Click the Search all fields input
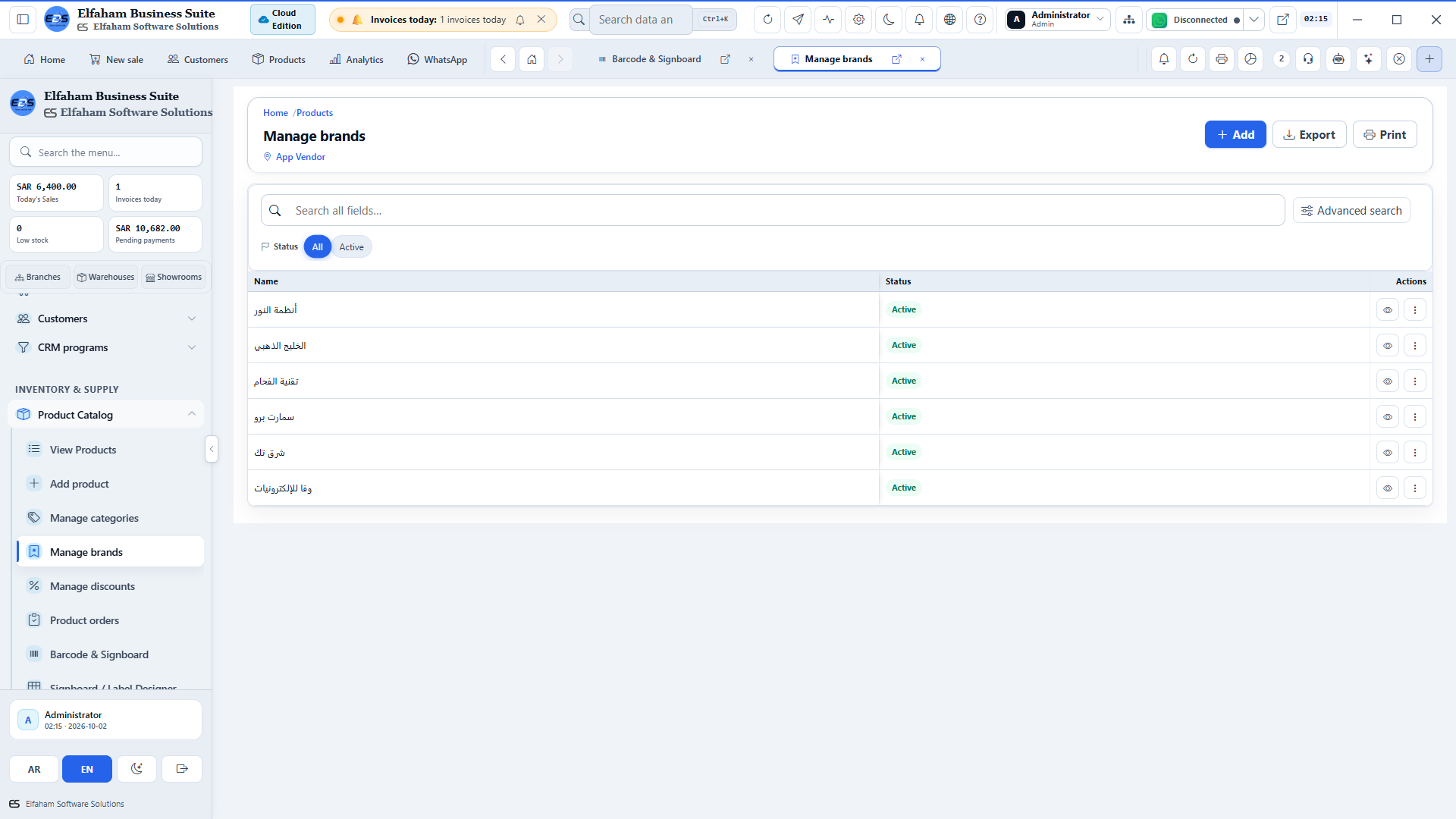Image resolution: width=1456 pixels, height=819 pixels. tap(773, 211)
